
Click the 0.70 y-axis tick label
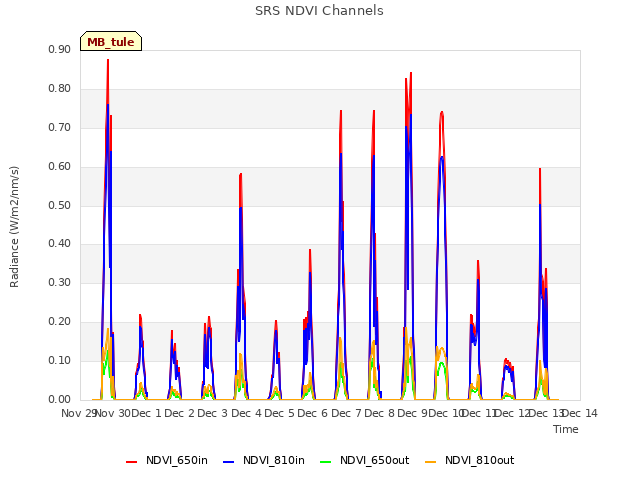coord(59,127)
